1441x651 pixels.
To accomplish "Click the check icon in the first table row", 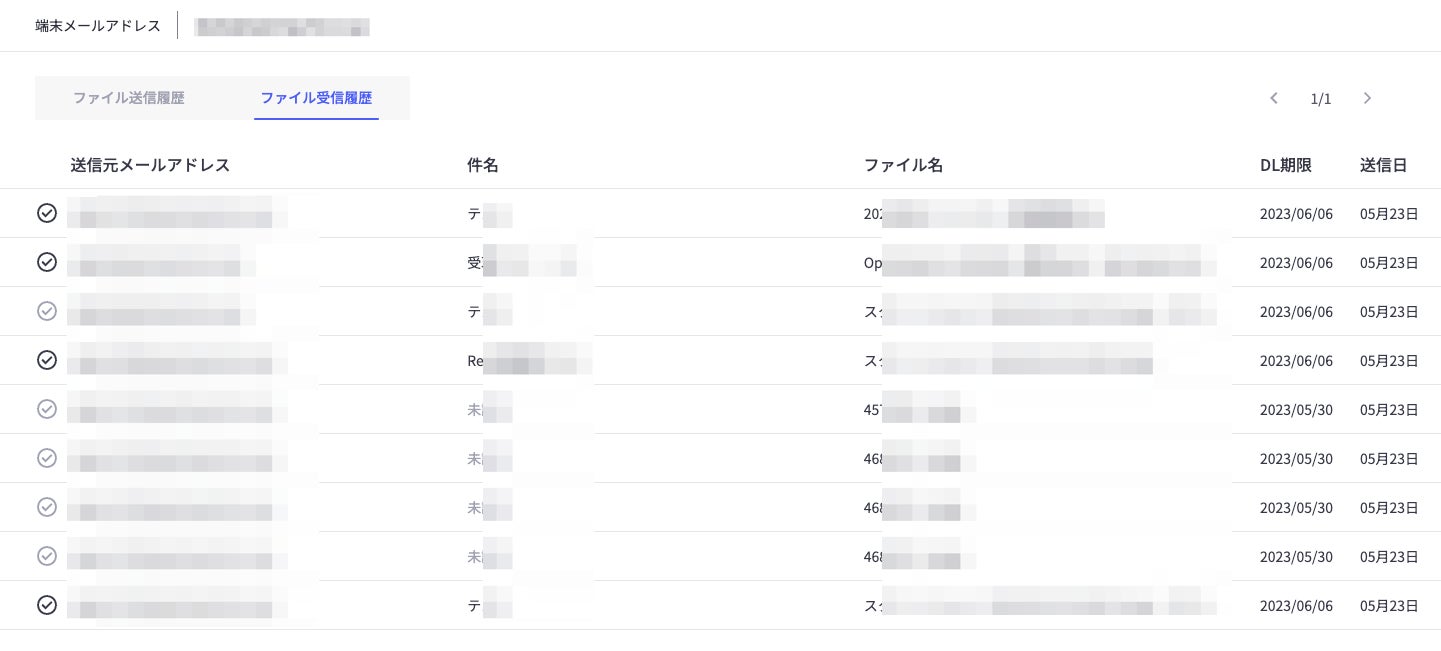I will coord(47,213).
